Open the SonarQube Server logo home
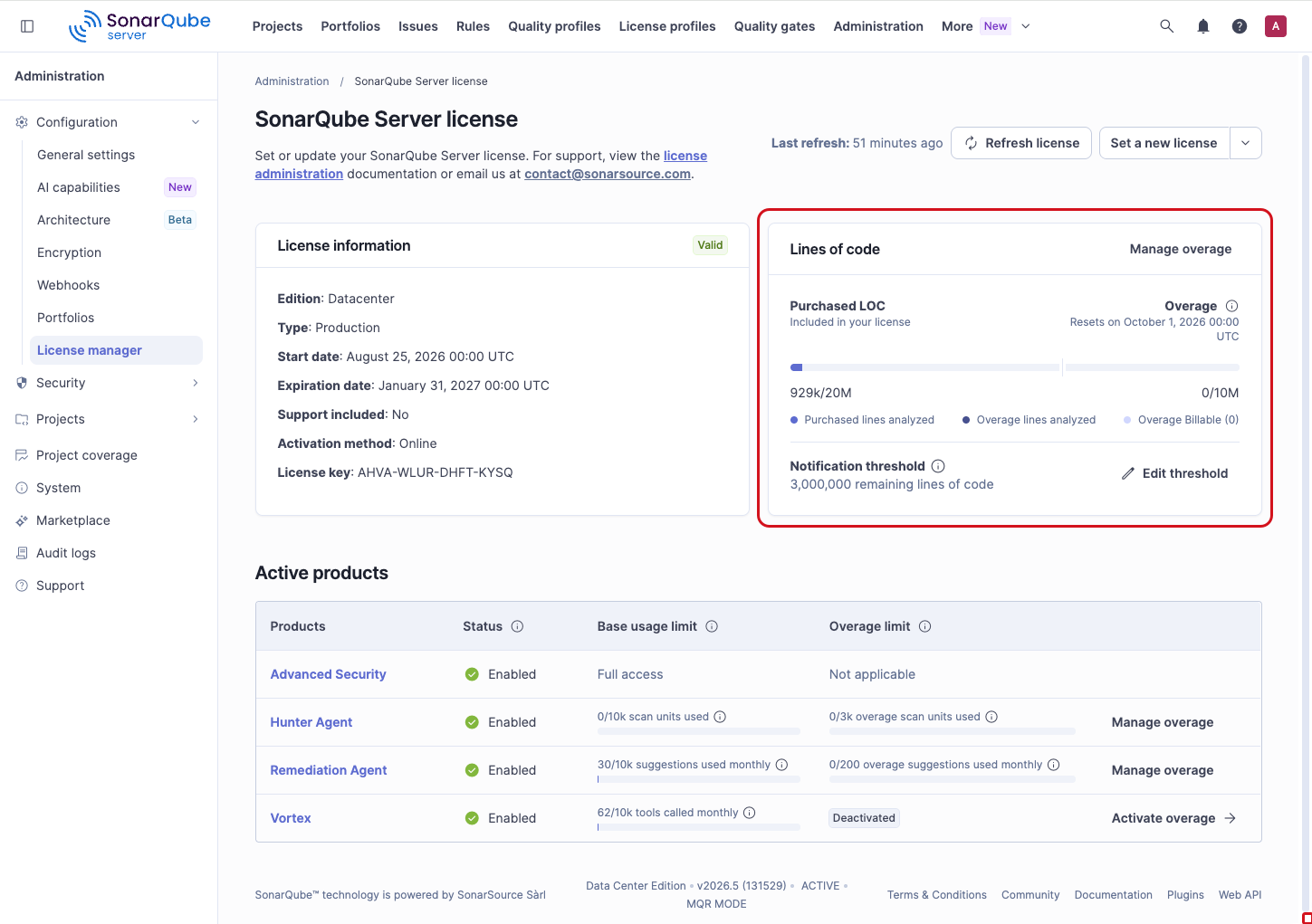 pyautogui.click(x=139, y=26)
